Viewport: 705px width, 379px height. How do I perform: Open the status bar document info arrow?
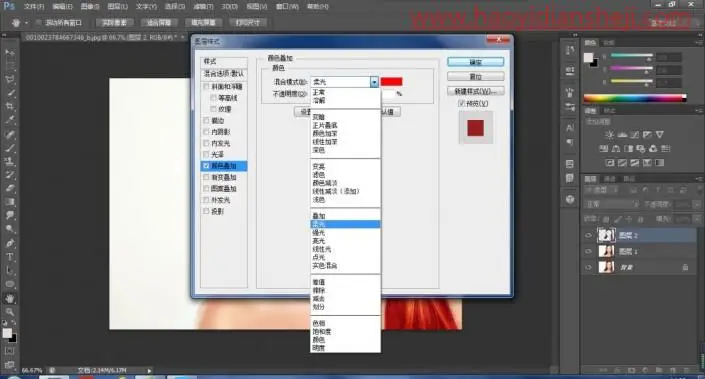click(x=149, y=370)
